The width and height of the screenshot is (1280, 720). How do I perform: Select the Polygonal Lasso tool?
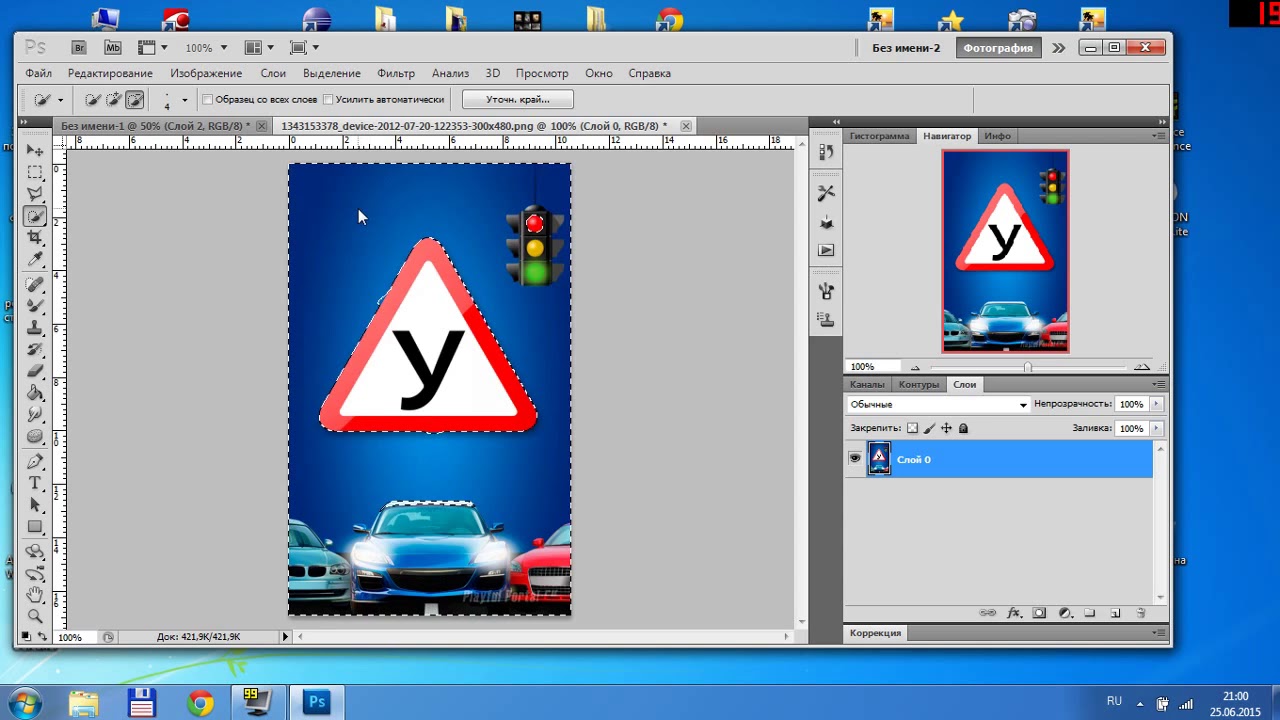[x=35, y=194]
